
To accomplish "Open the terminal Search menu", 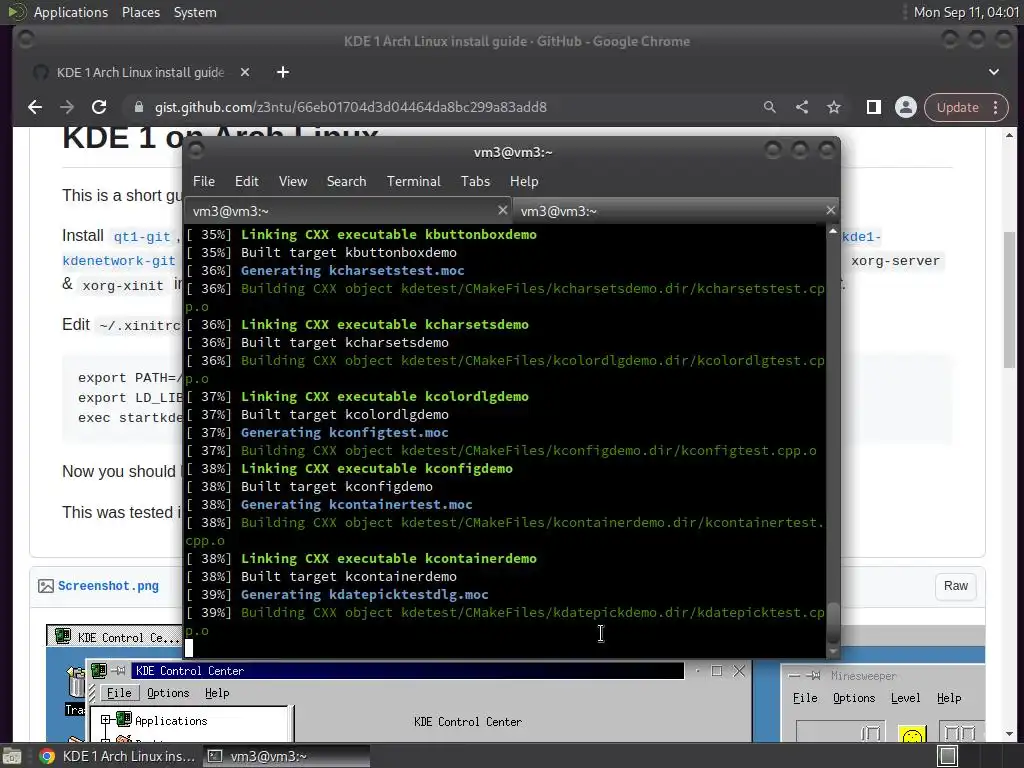I will (x=346, y=182).
